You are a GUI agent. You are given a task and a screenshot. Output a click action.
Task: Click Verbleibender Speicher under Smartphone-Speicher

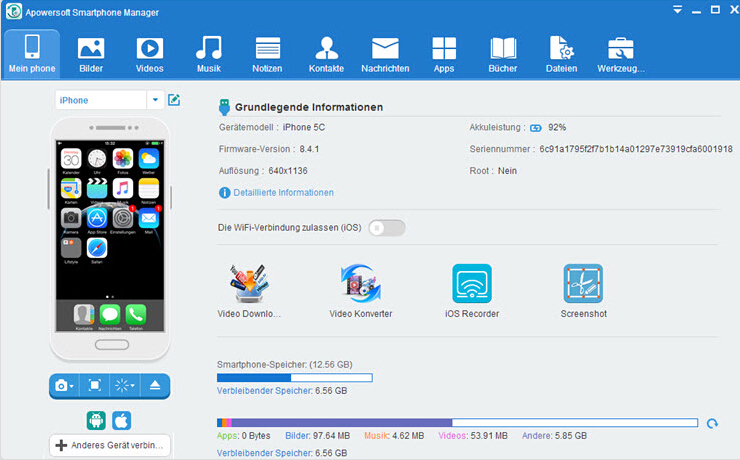(x=282, y=391)
